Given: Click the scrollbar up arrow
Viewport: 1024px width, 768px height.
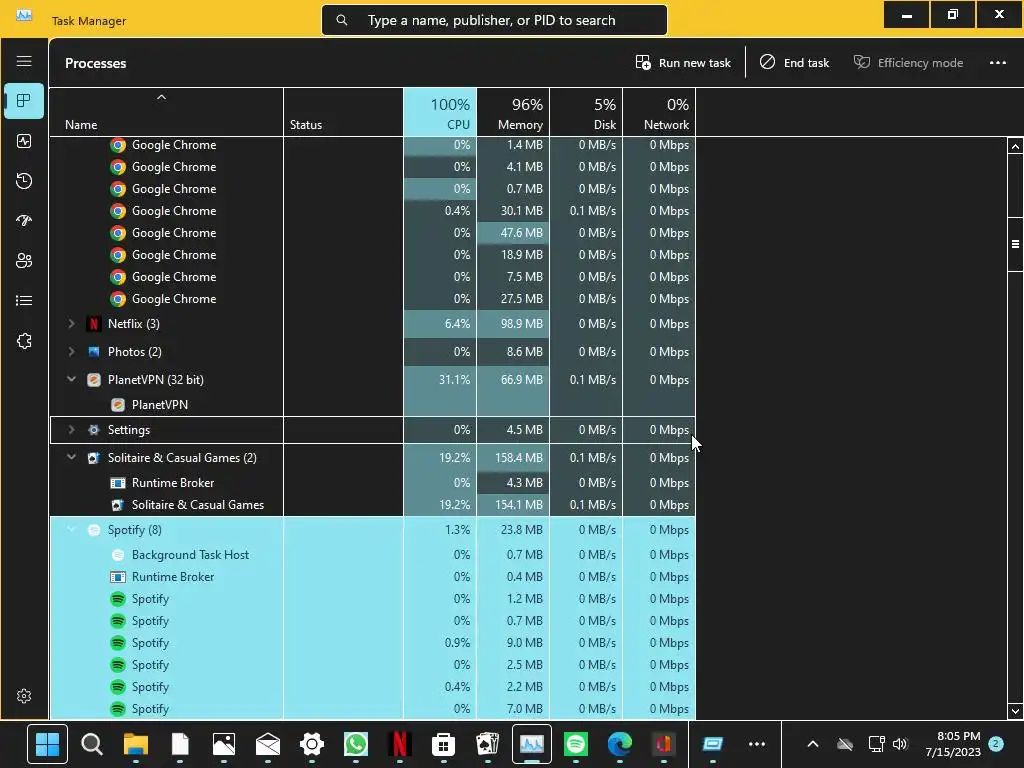Looking at the screenshot, I should [1015, 146].
